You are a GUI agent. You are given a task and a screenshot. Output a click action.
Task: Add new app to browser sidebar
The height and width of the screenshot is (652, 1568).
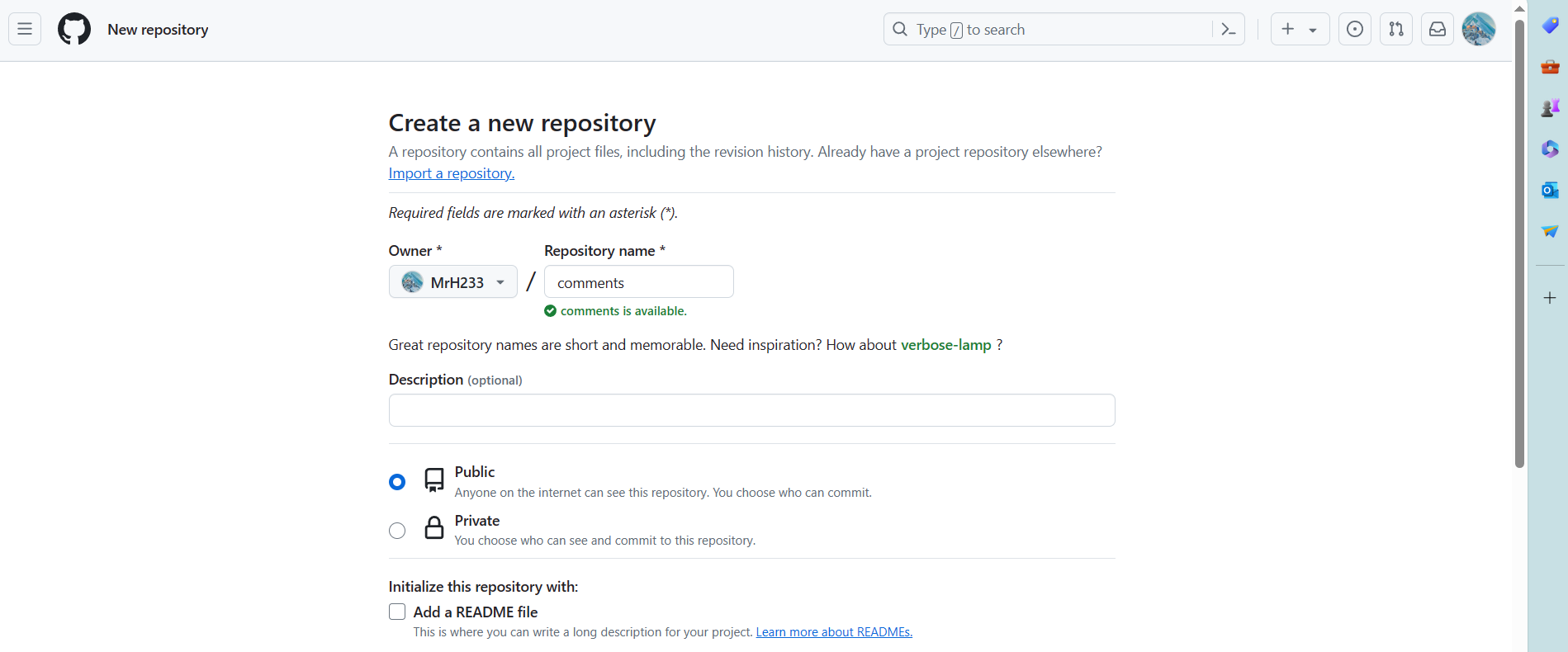pyautogui.click(x=1550, y=298)
